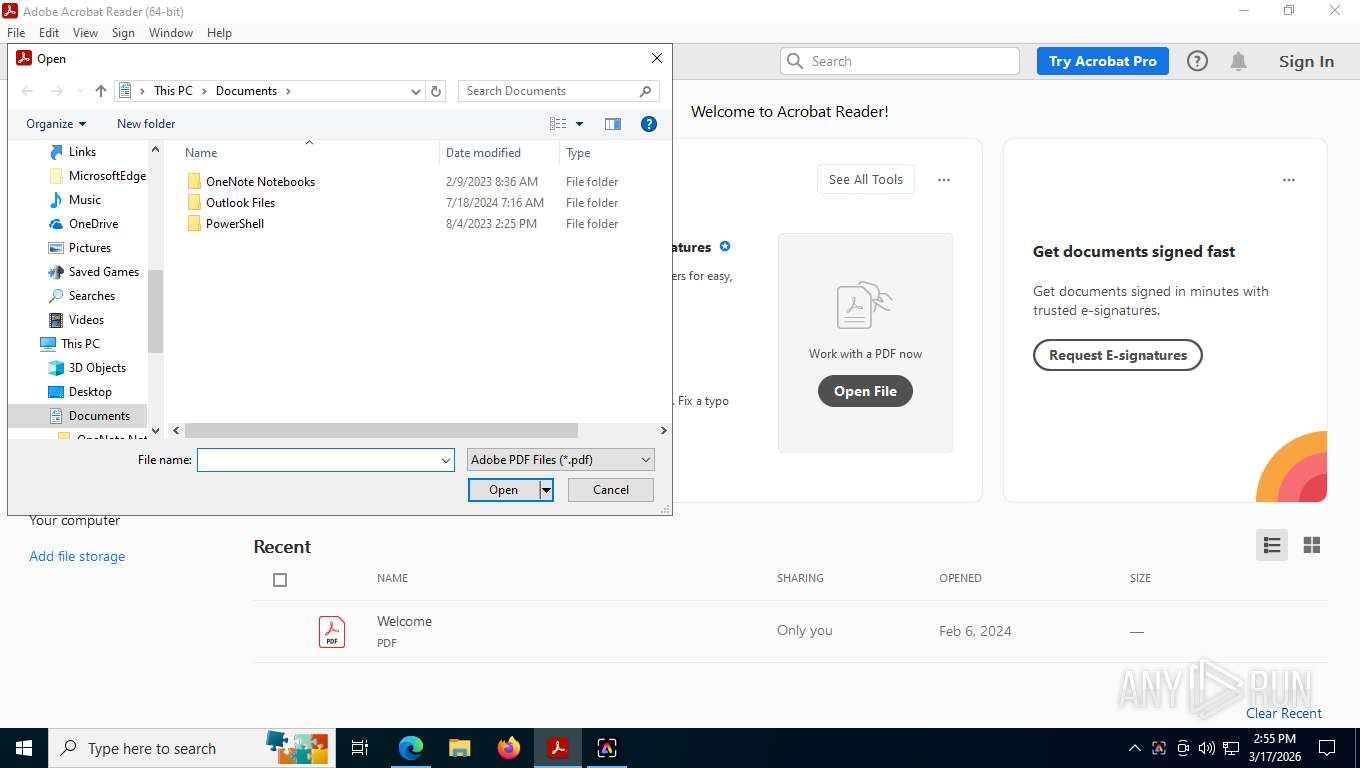Select the Outlook Files folder

[x=240, y=203]
